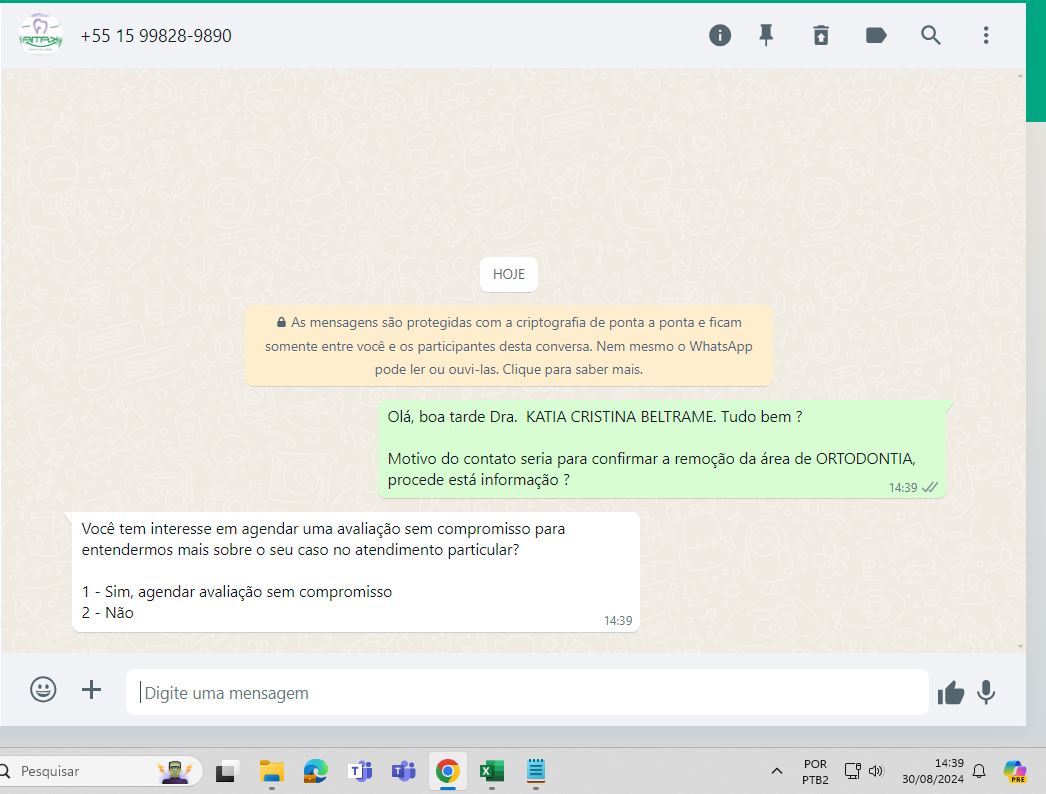1046x794 pixels.
Task: Open the emoji picker
Action: (x=43, y=689)
